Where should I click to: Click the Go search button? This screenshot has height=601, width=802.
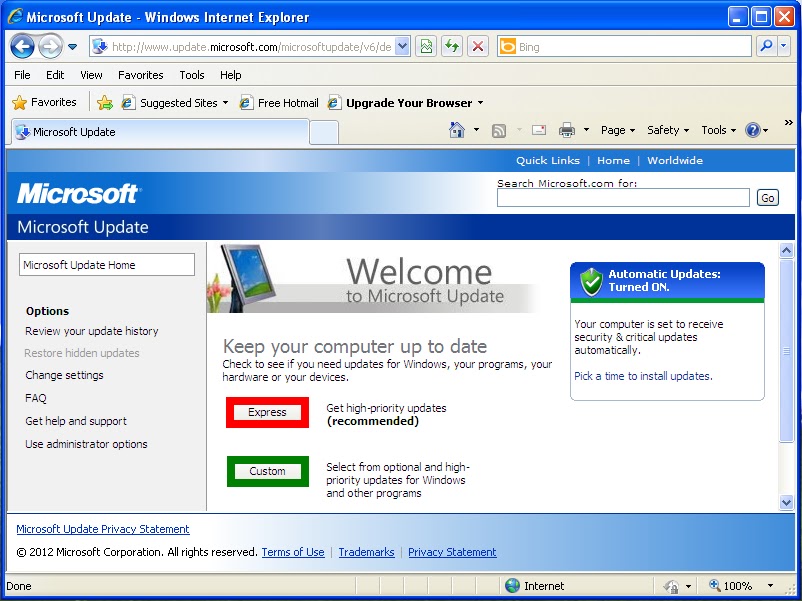pyautogui.click(x=767, y=197)
